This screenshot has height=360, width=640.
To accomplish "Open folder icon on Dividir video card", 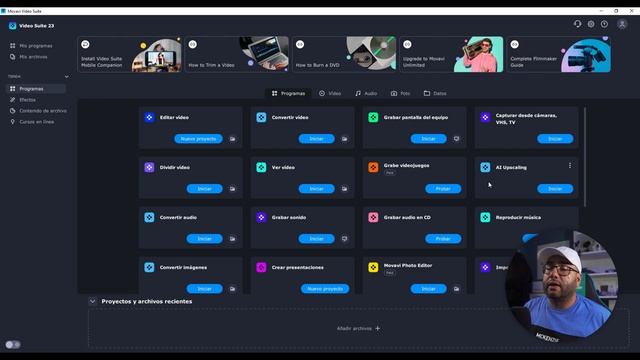I will [x=232, y=189].
